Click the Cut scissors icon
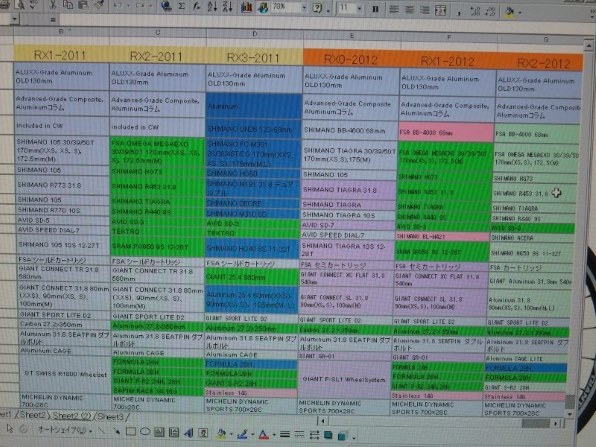 pyautogui.click(x=53, y=5)
